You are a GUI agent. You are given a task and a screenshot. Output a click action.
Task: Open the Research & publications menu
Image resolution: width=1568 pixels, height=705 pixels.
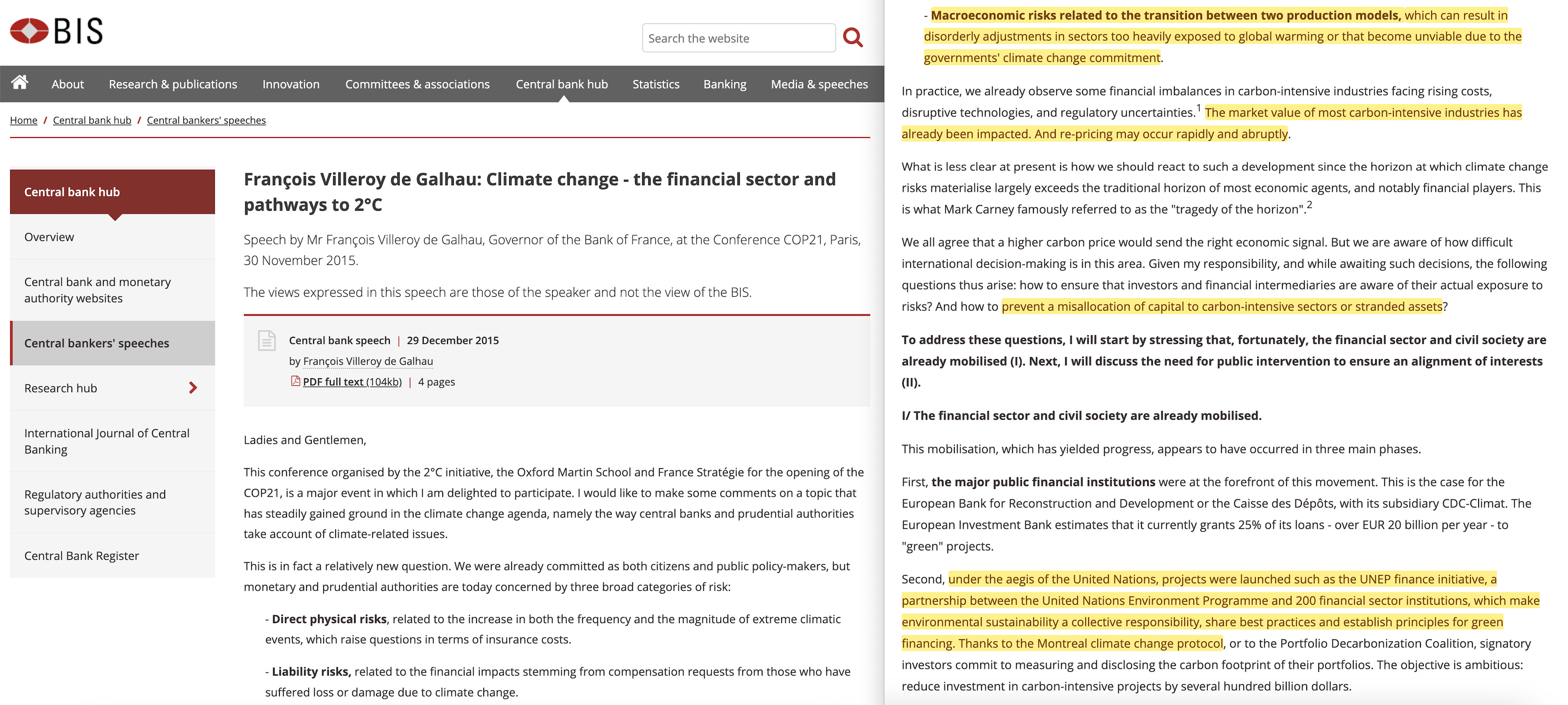[x=173, y=84]
